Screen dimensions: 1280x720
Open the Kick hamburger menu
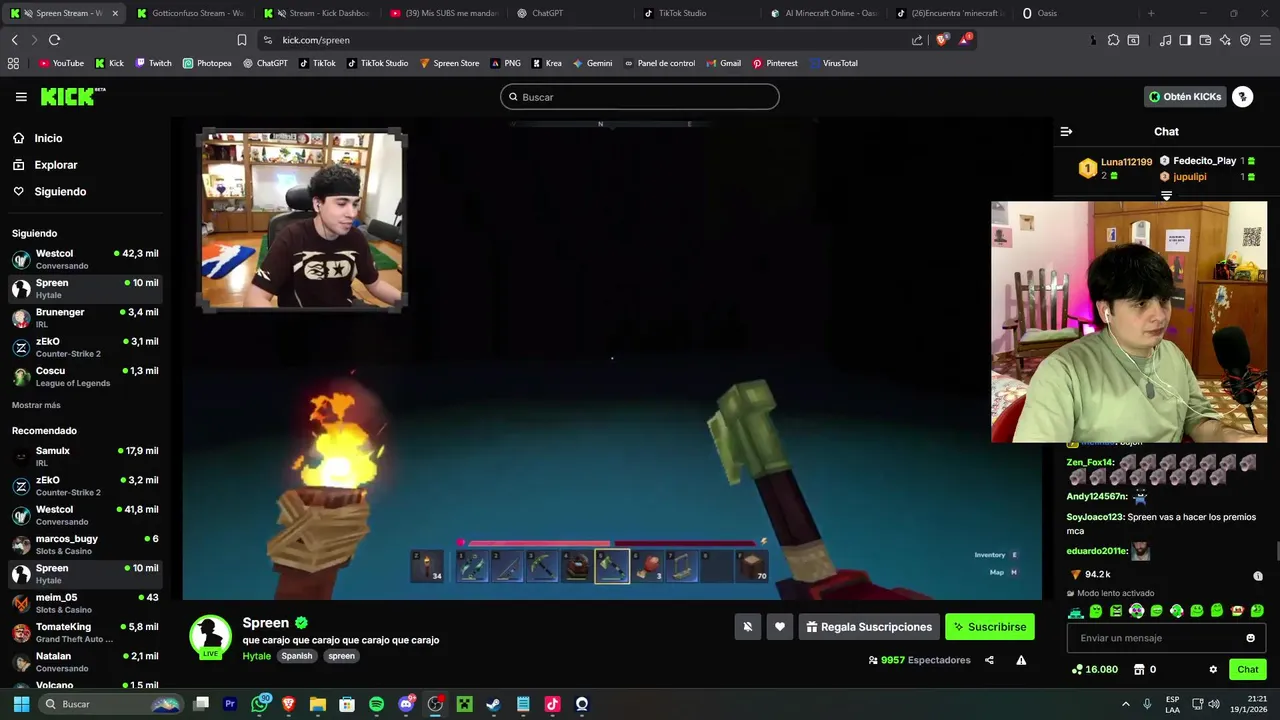21,97
